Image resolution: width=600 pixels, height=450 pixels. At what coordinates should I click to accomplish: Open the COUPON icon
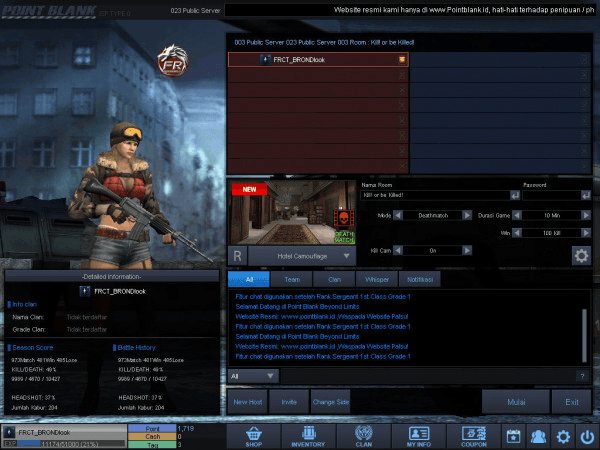(x=473, y=437)
